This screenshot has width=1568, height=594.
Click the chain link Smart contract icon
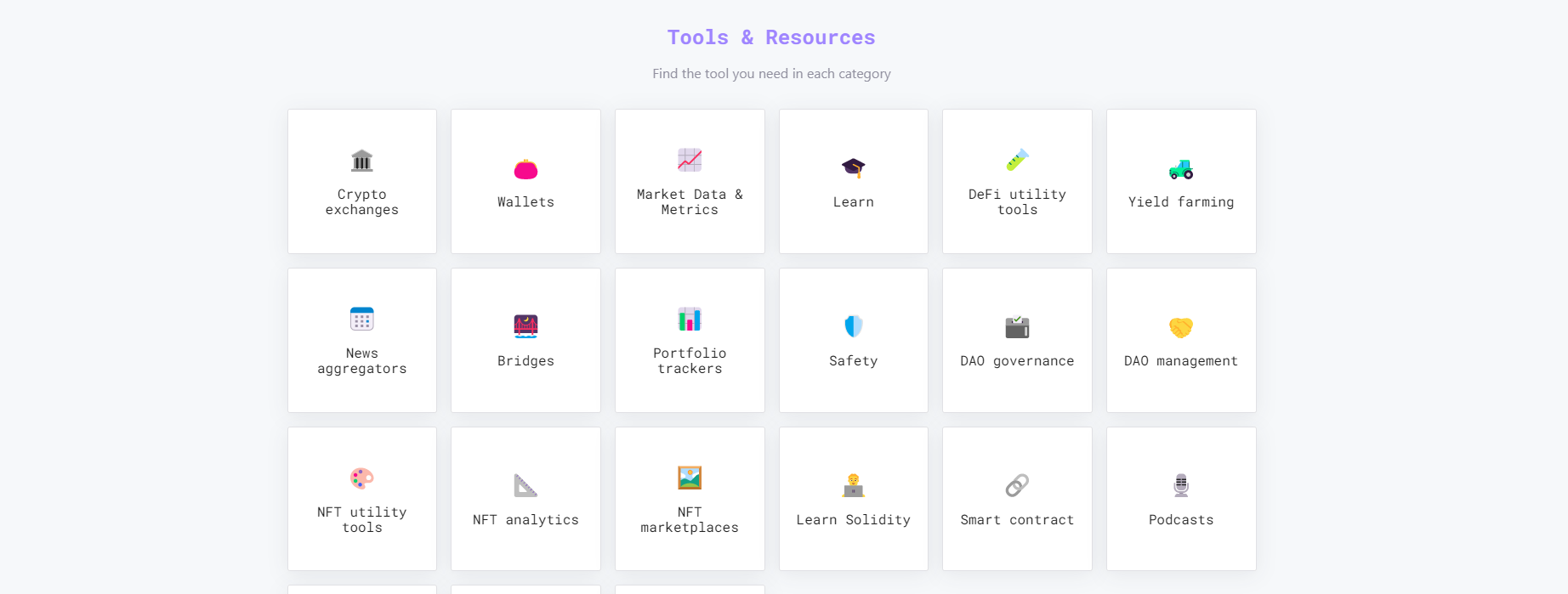(x=1017, y=485)
